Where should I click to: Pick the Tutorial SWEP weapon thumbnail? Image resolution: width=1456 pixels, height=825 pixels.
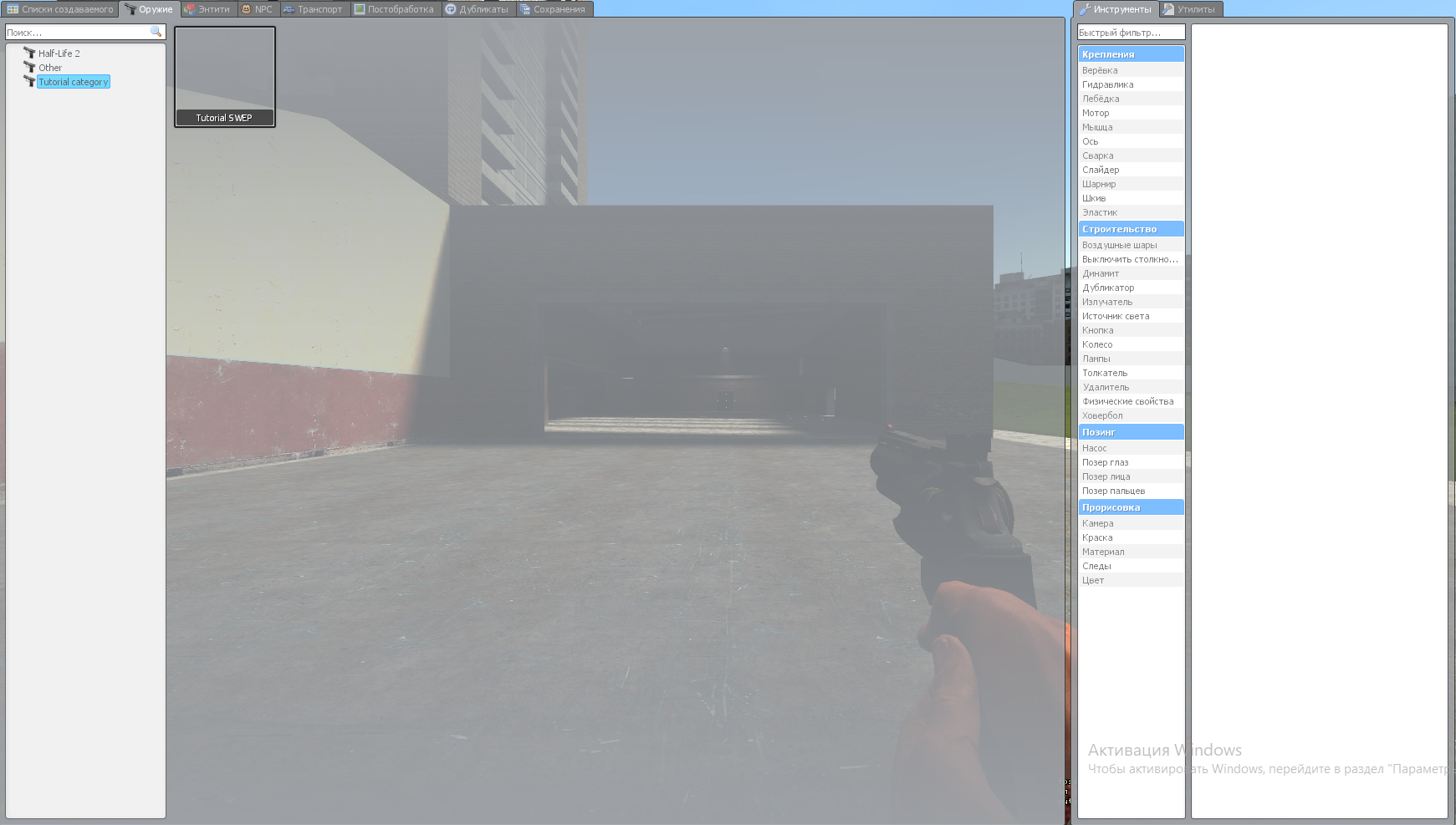[225, 77]
